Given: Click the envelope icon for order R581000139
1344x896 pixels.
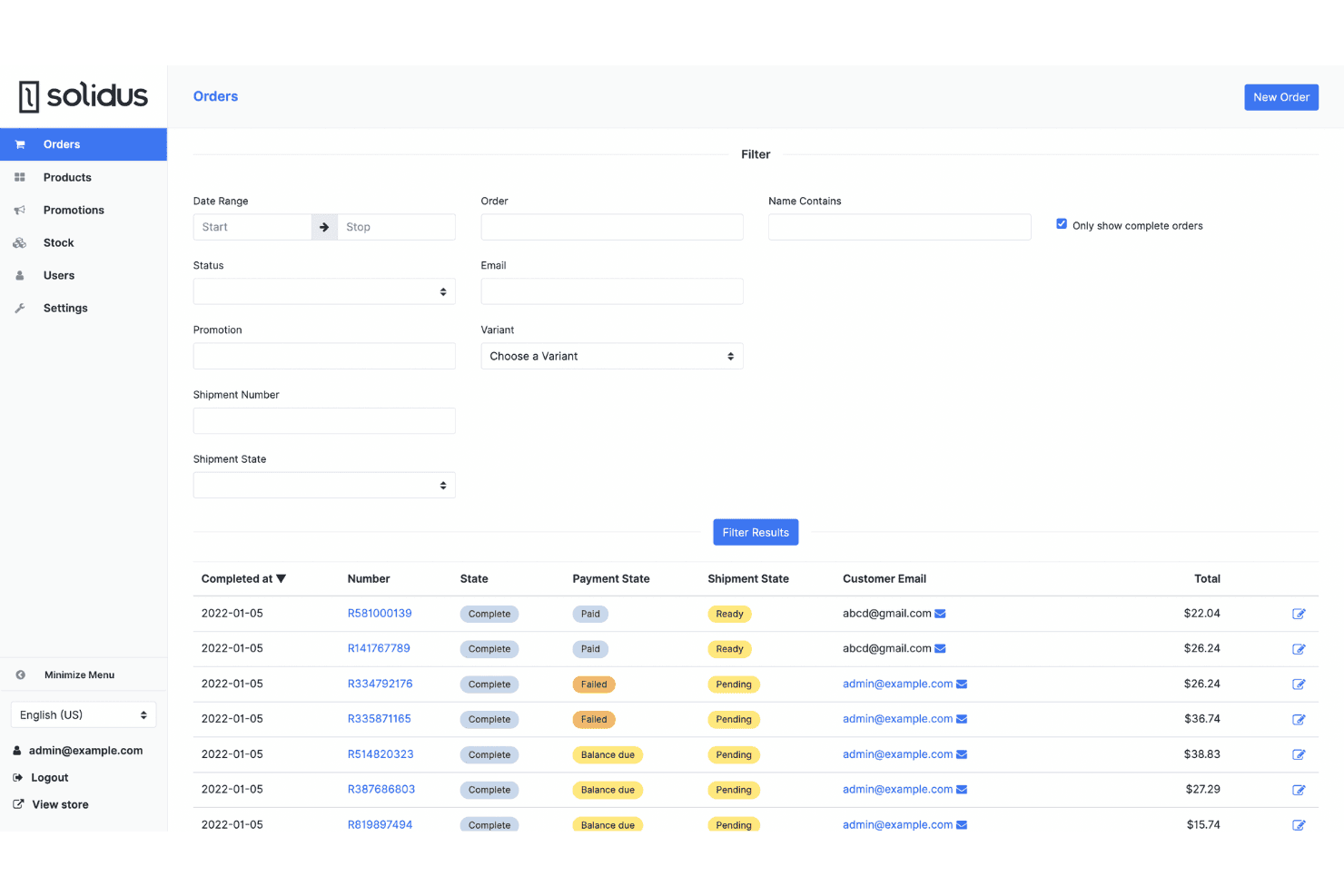Looking at the screenshot, I should click(x=941, y=614).
